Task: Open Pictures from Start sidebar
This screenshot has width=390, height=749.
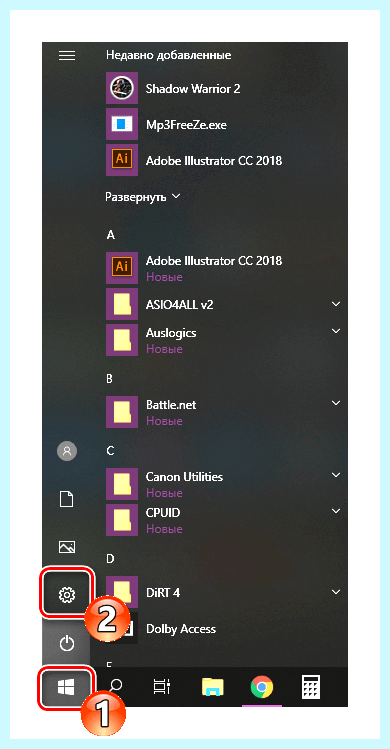Action: point(67,547)
